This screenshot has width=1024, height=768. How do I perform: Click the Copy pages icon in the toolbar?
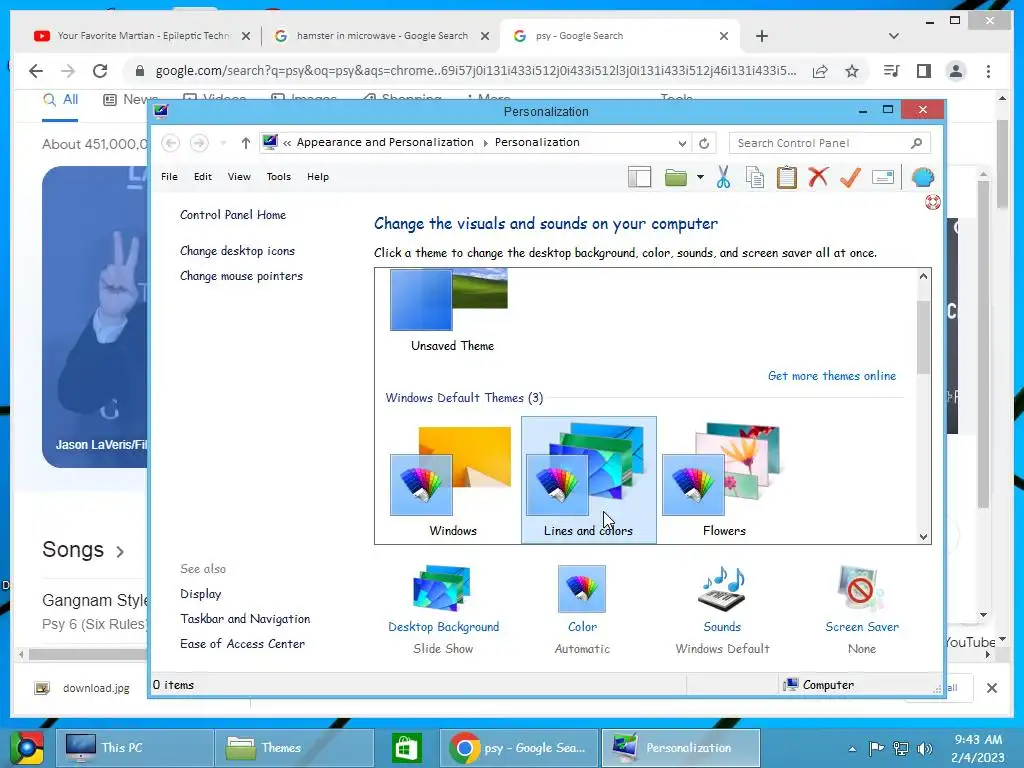755,177
